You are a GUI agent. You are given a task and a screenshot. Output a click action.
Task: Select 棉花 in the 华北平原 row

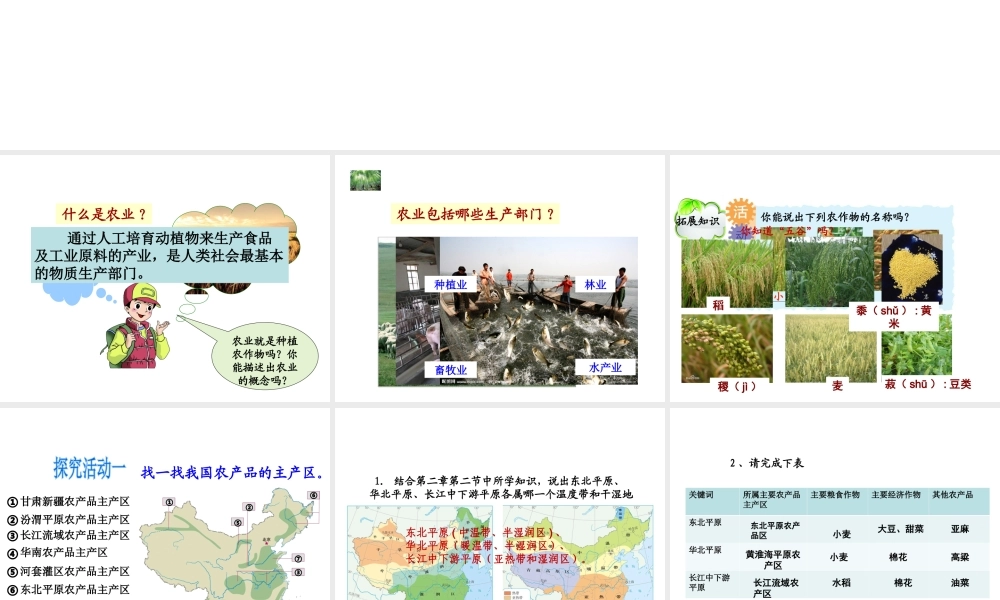click(898, 557)
